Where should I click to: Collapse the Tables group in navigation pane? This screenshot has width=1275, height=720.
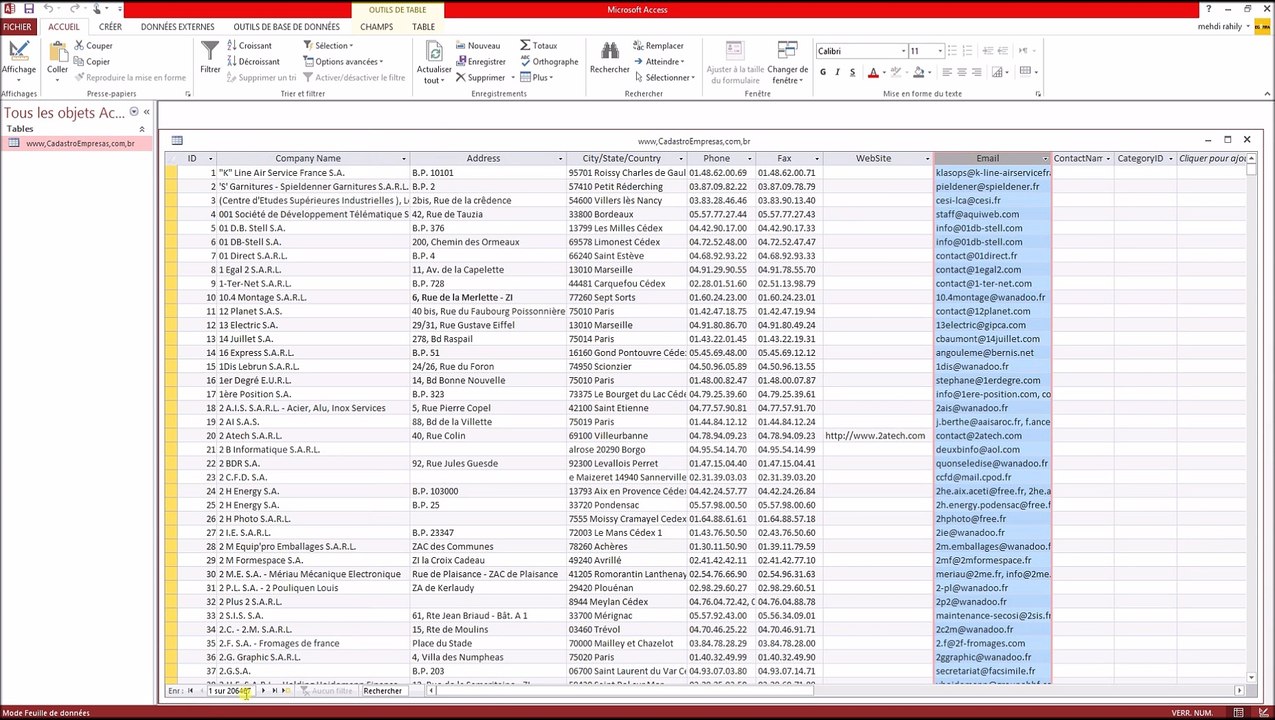[x=142, y=129]
